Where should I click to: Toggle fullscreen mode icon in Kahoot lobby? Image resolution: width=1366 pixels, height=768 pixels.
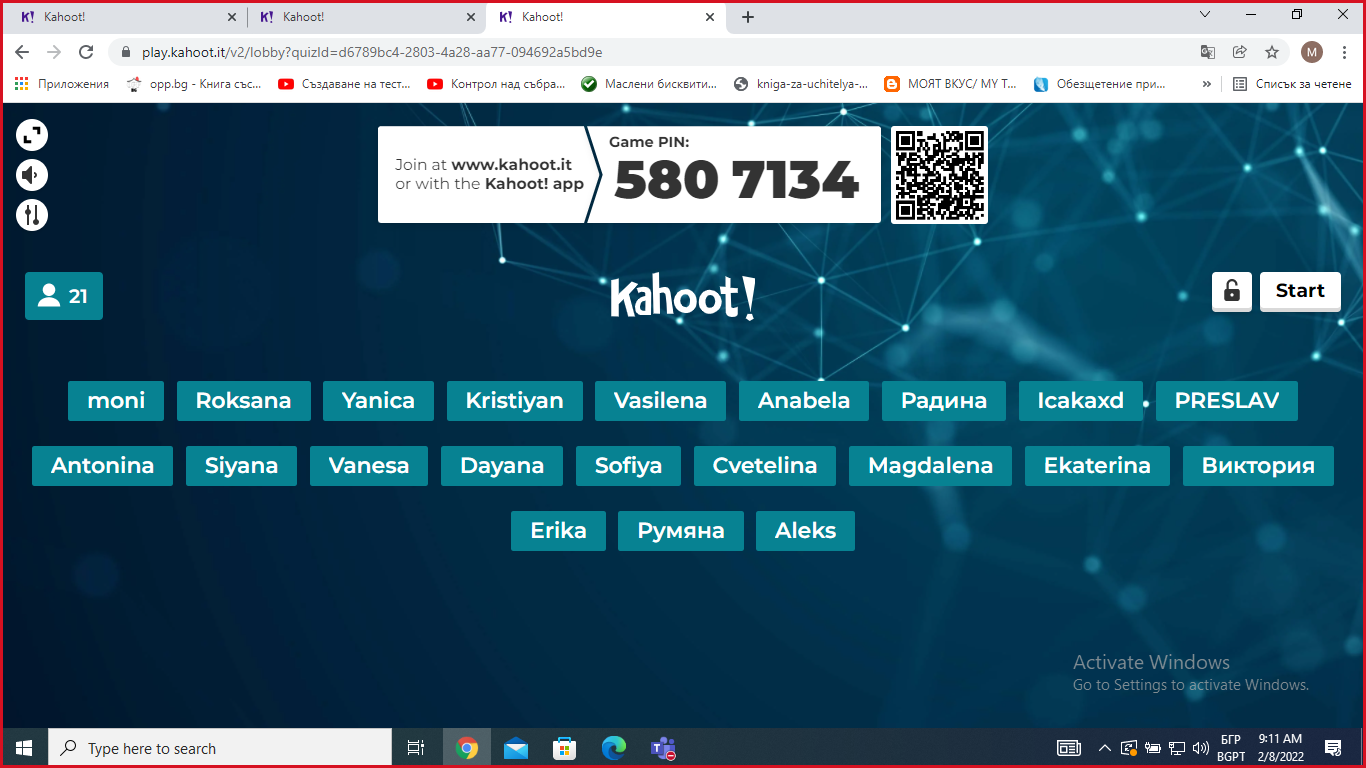(32, 135)
